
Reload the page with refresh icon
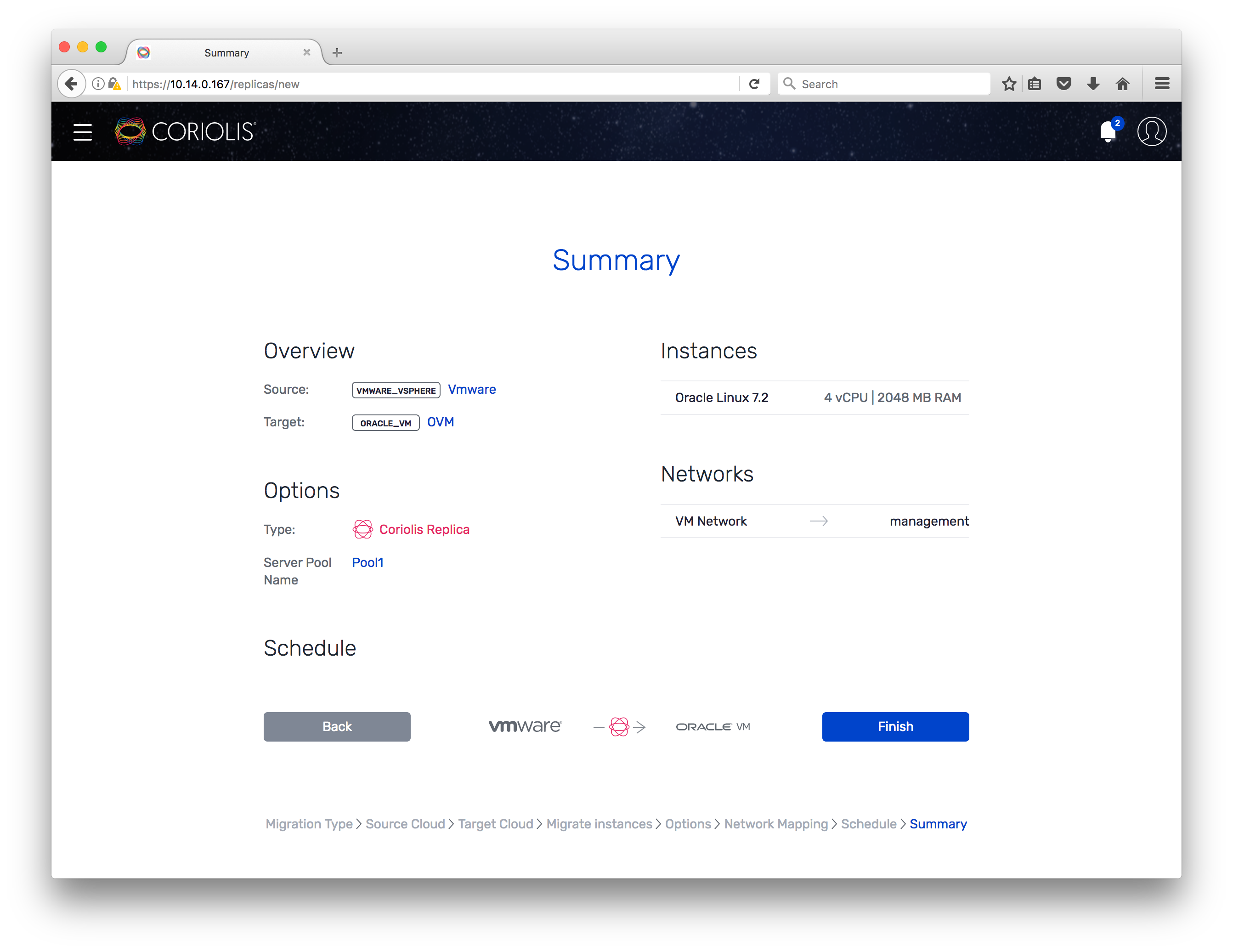point(754,84)
